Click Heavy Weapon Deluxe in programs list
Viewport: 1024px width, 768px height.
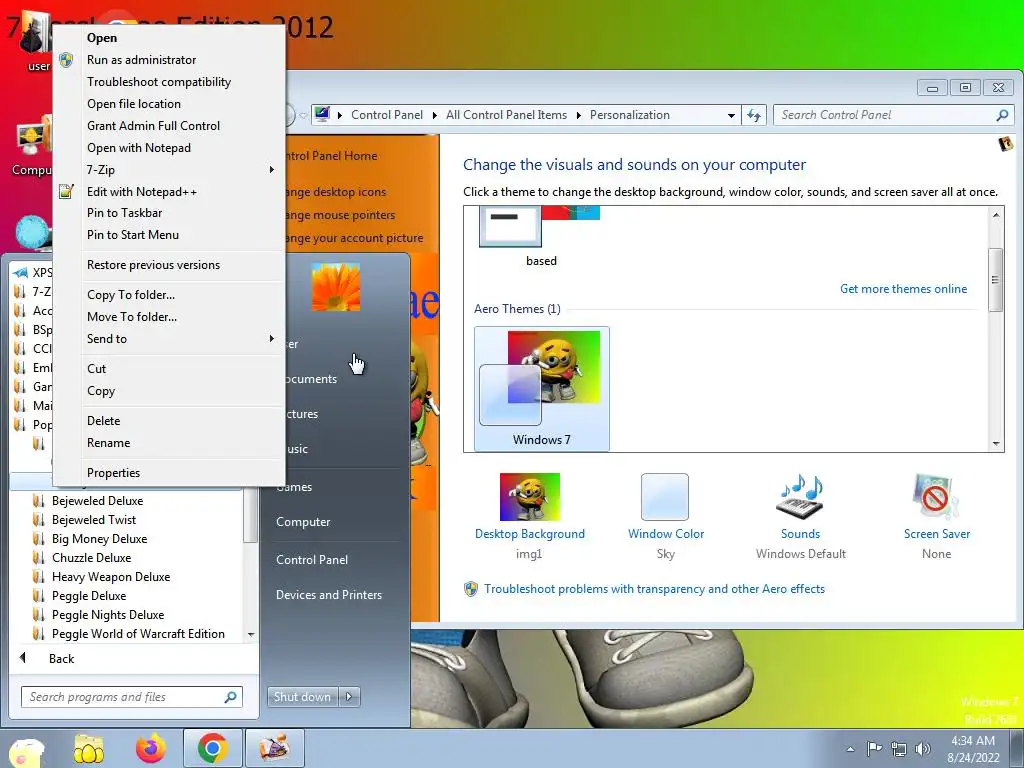tap(111, 577)
